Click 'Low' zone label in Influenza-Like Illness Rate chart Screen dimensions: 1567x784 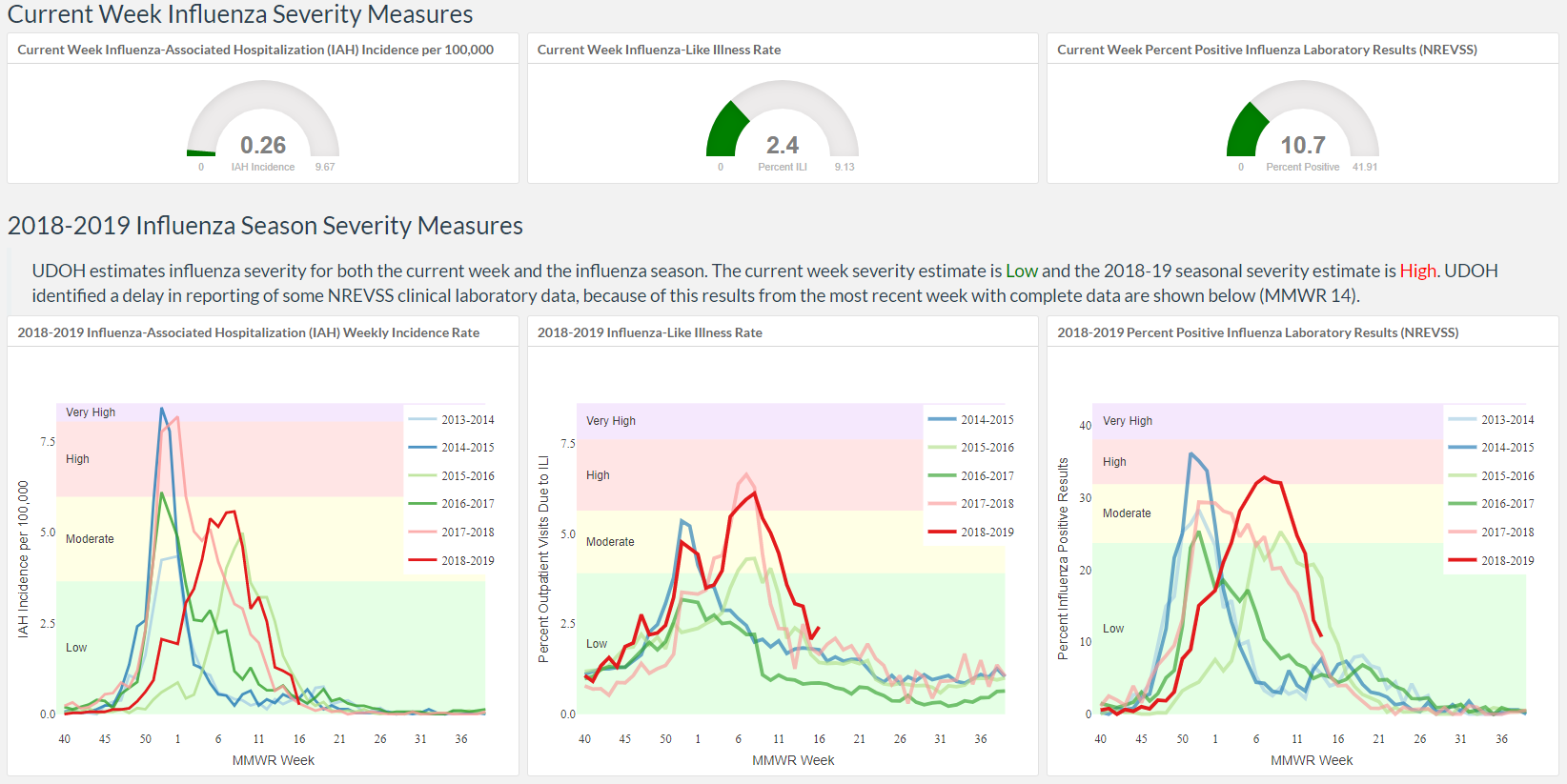[x=597, y=644]
